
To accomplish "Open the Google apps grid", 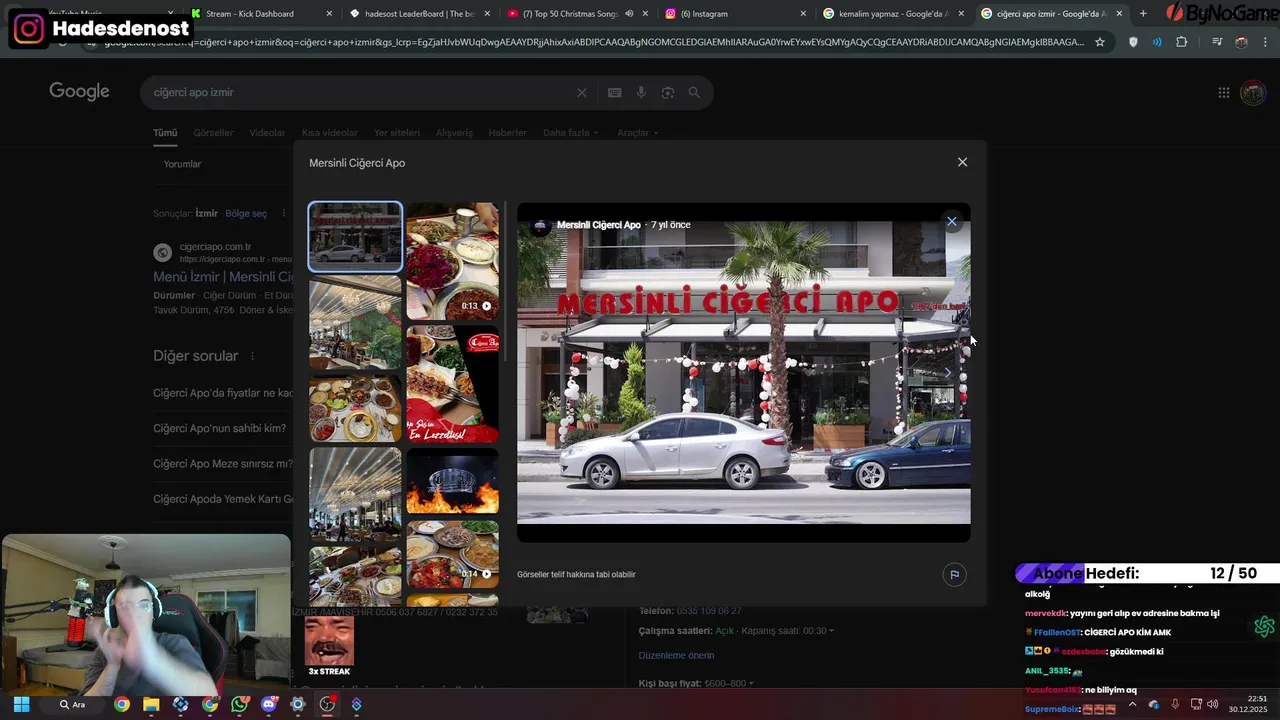I will pyautogui.click(x=1224, y=92).
